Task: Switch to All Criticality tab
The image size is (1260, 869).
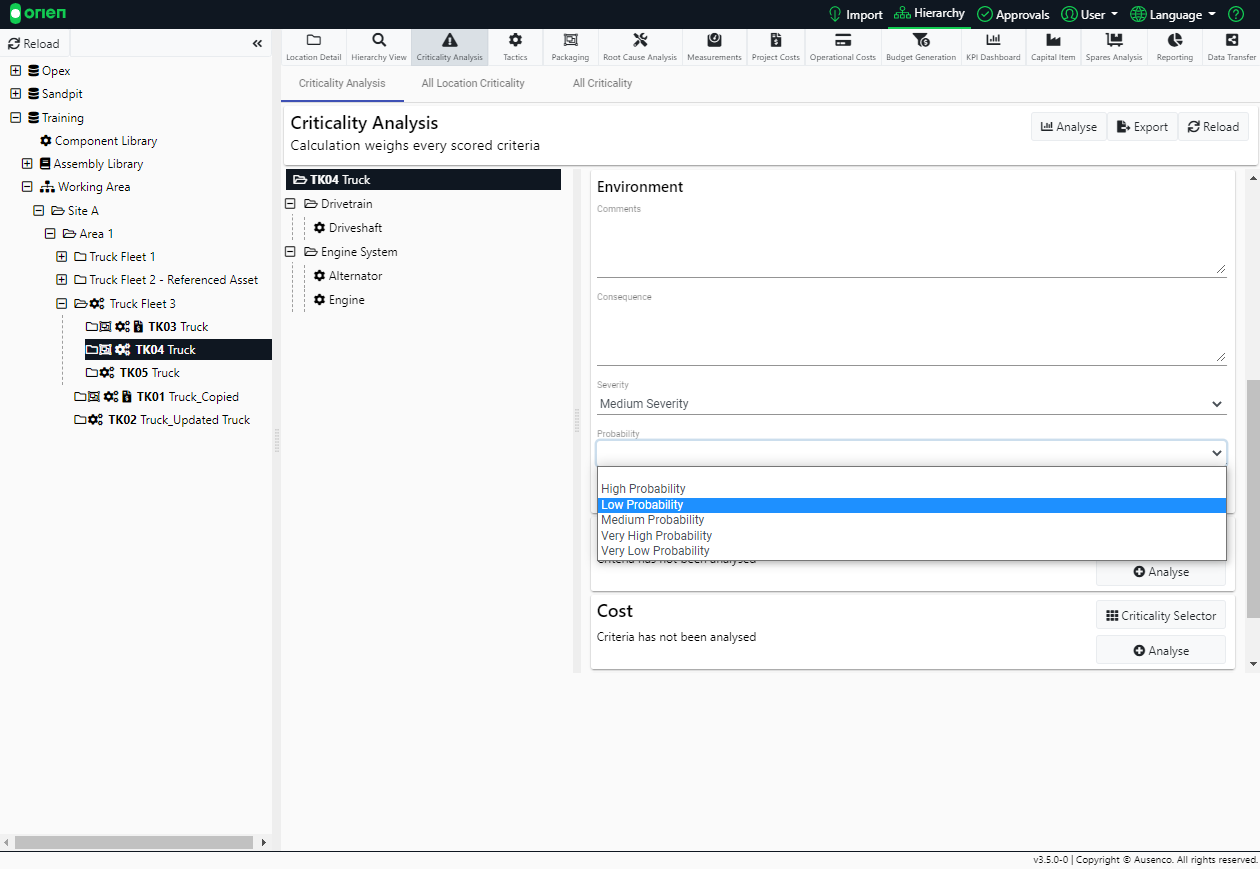Action: [602, 83]
